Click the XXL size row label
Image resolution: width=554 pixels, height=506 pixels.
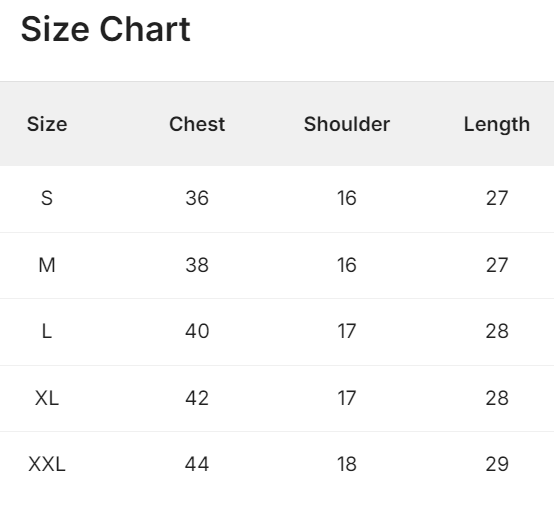point(47,464)
